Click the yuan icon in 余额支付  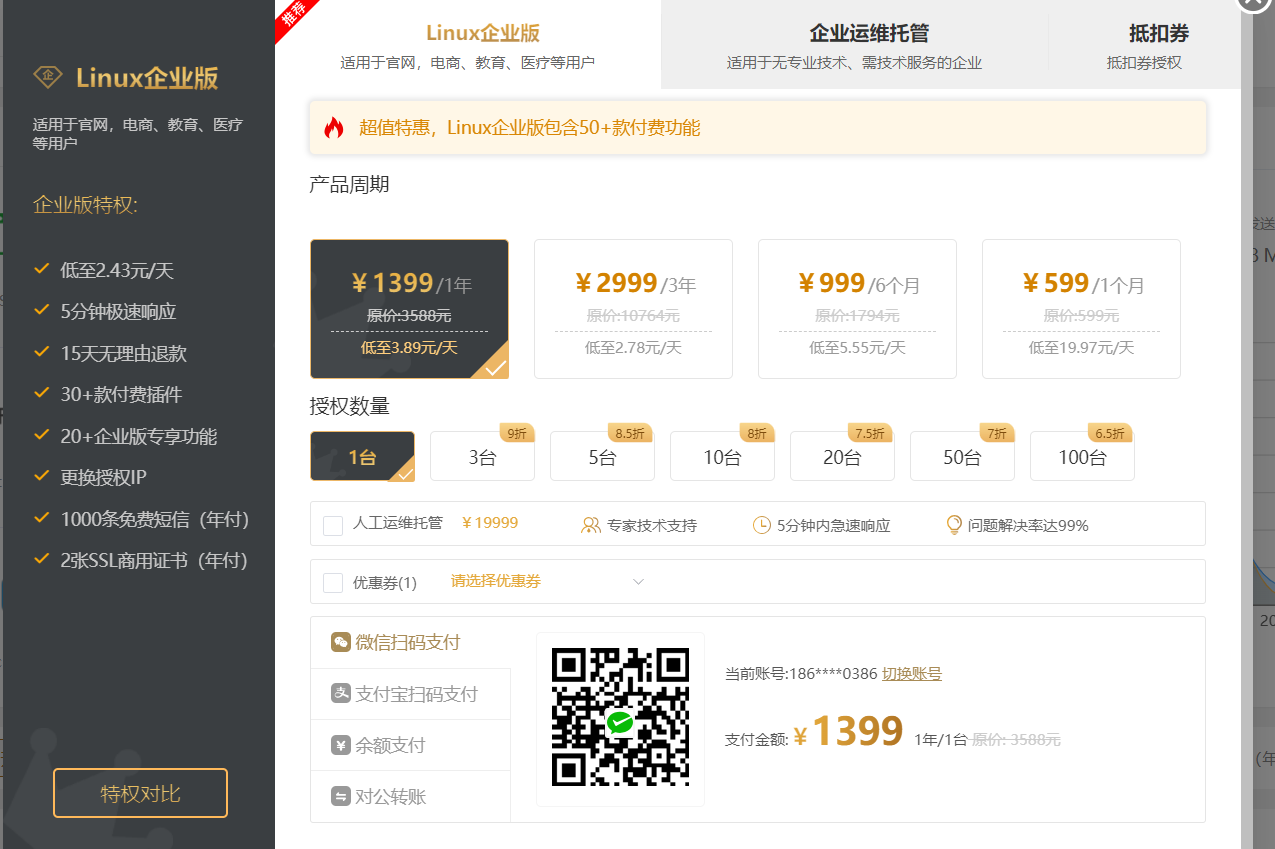point(340,745)
